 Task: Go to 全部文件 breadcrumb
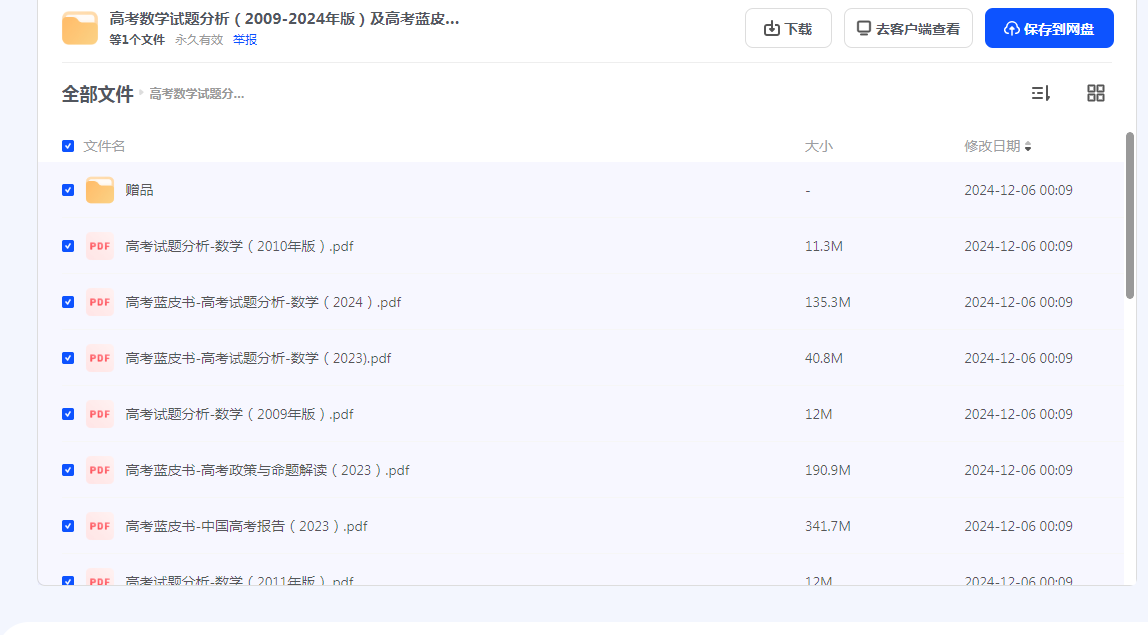coord(97,94)
